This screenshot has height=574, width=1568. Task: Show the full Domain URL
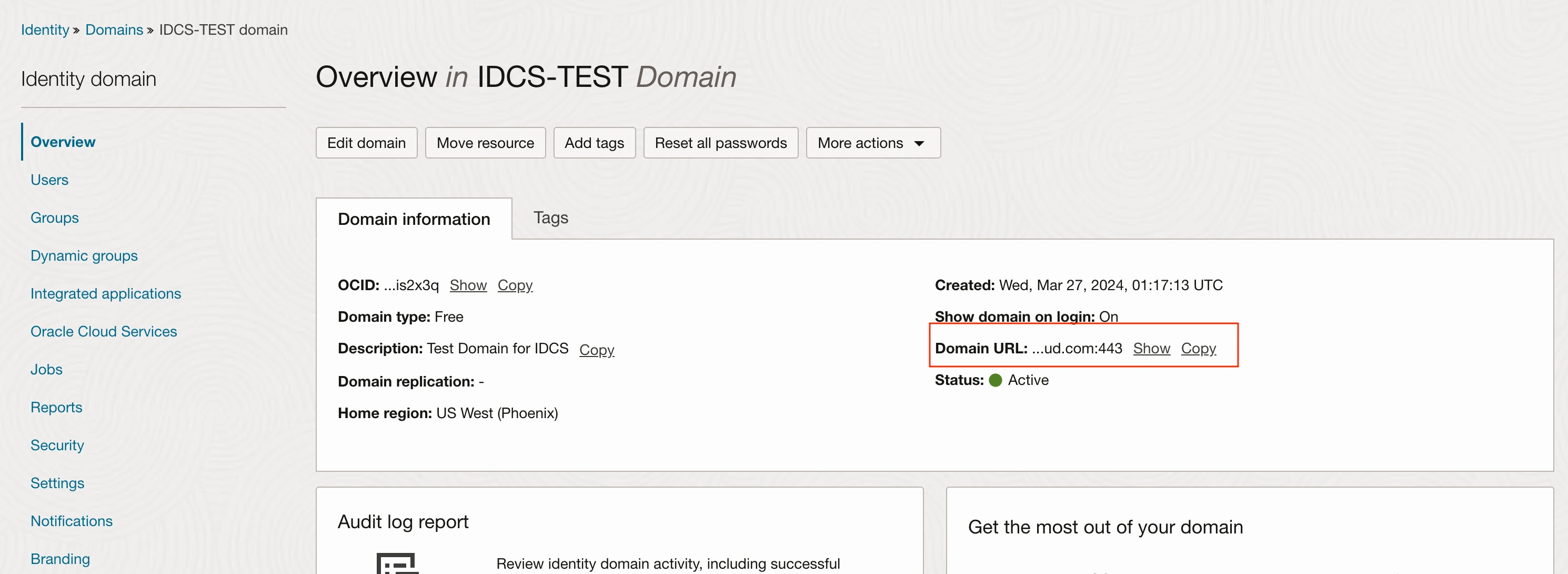coord(1151,348)
